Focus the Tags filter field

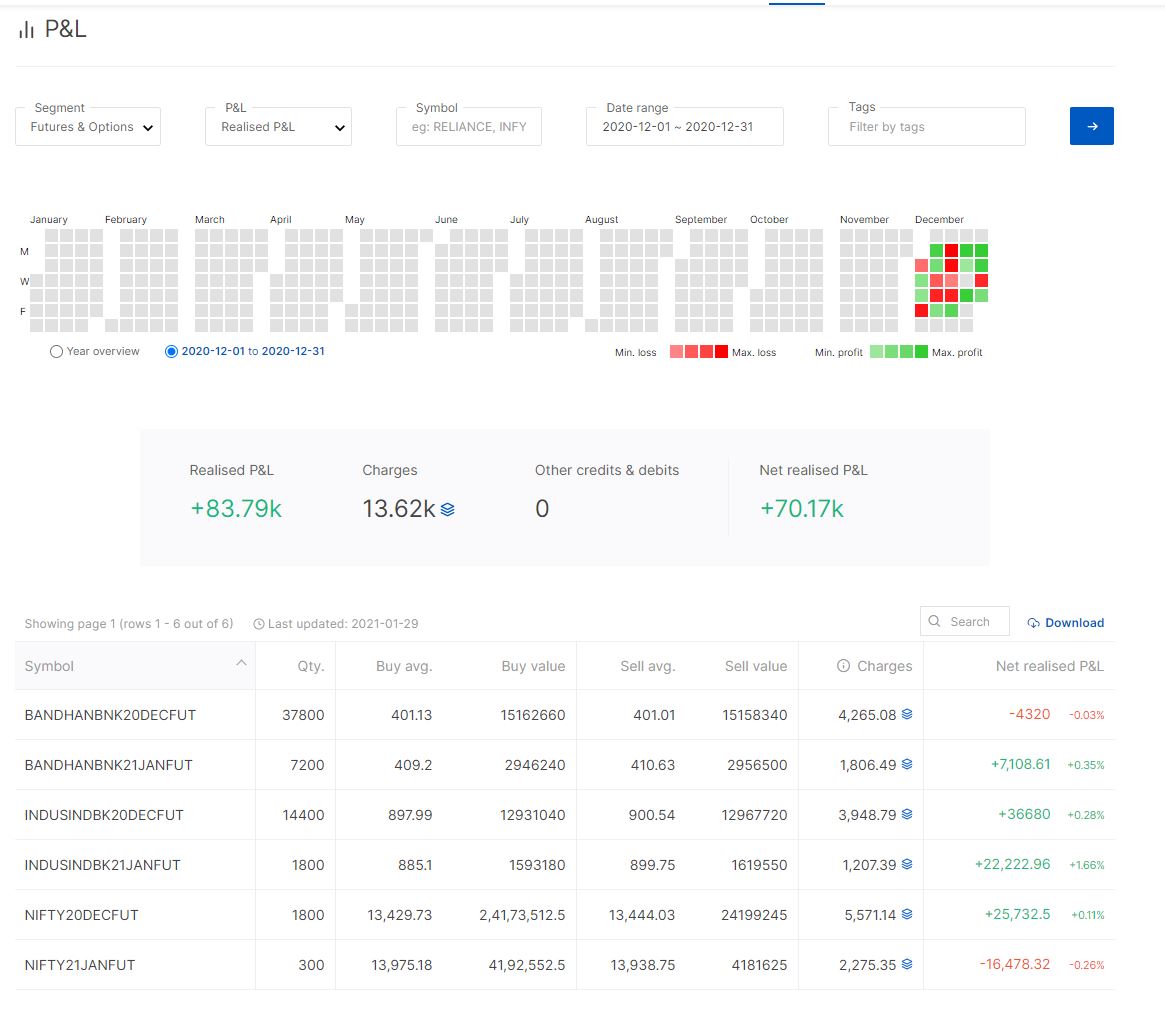point(927,126)
